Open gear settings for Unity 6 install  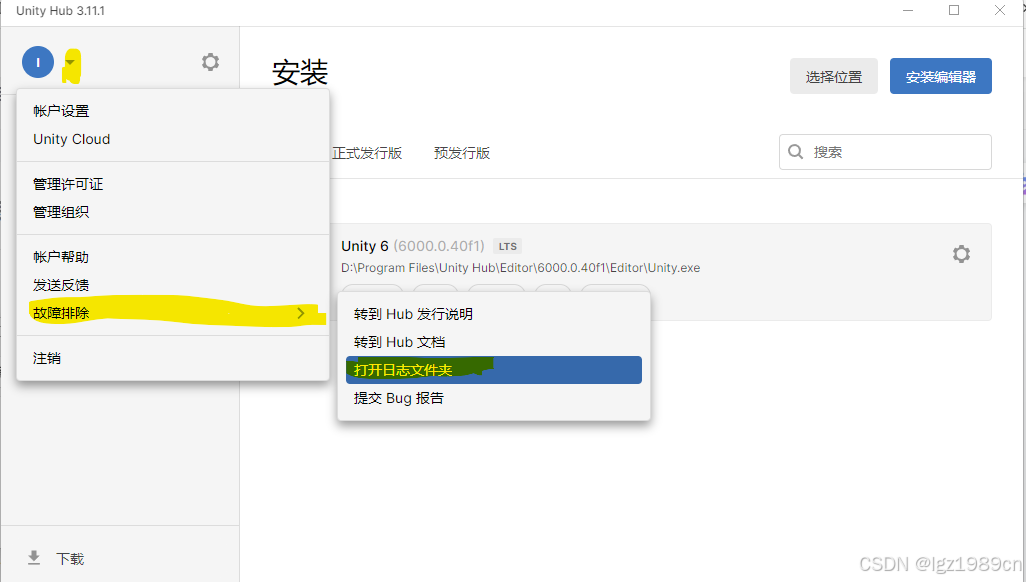tap(961, 254)
